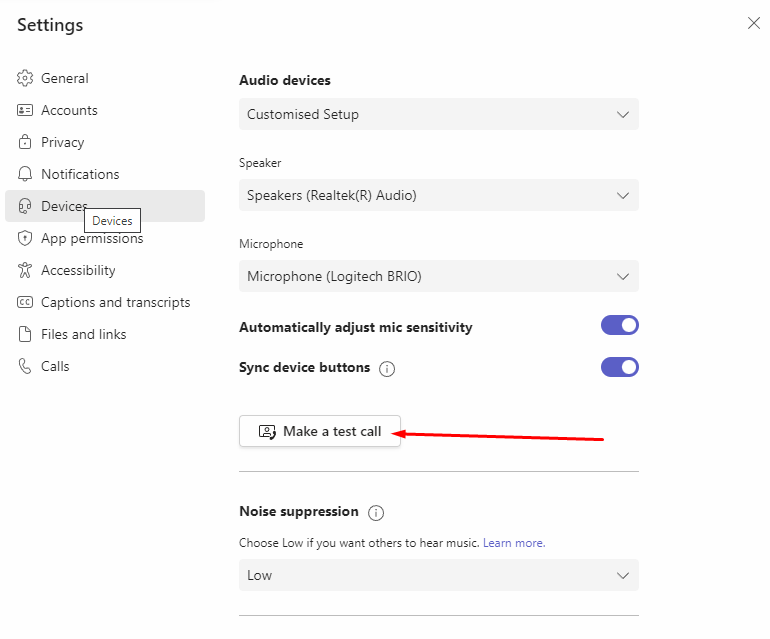The image size is (770, 639).
Task: Click info icon beside Noise suppression
Action: tap(376, 513)
